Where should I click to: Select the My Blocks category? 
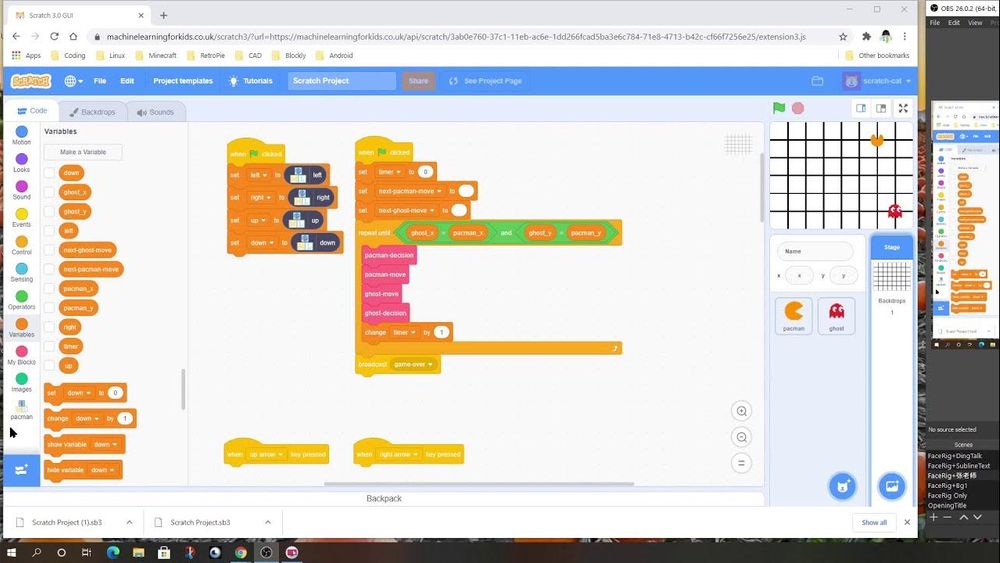[x=22, y=355]
